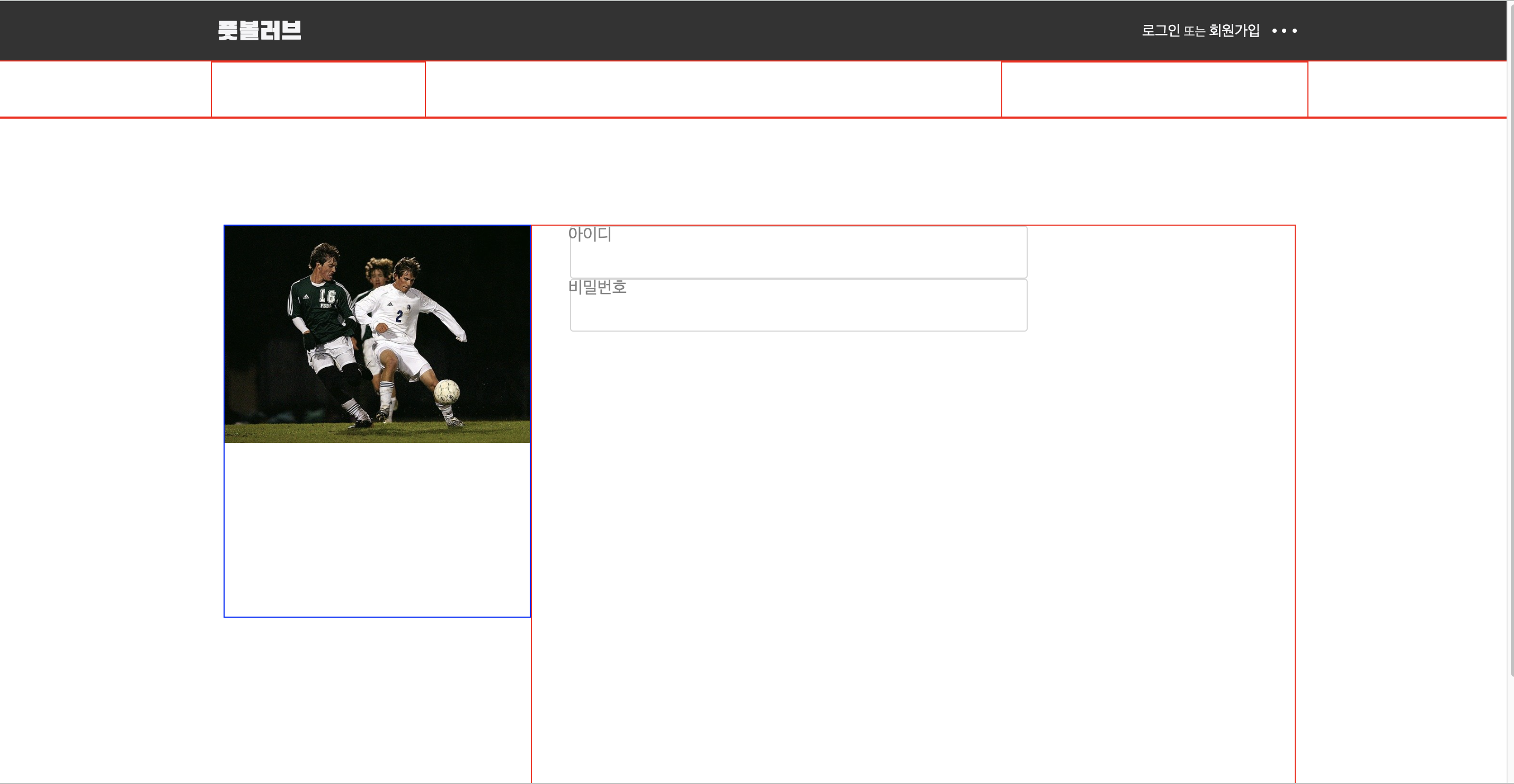Click empty area of dark header bar

click(x=705, y=31)
